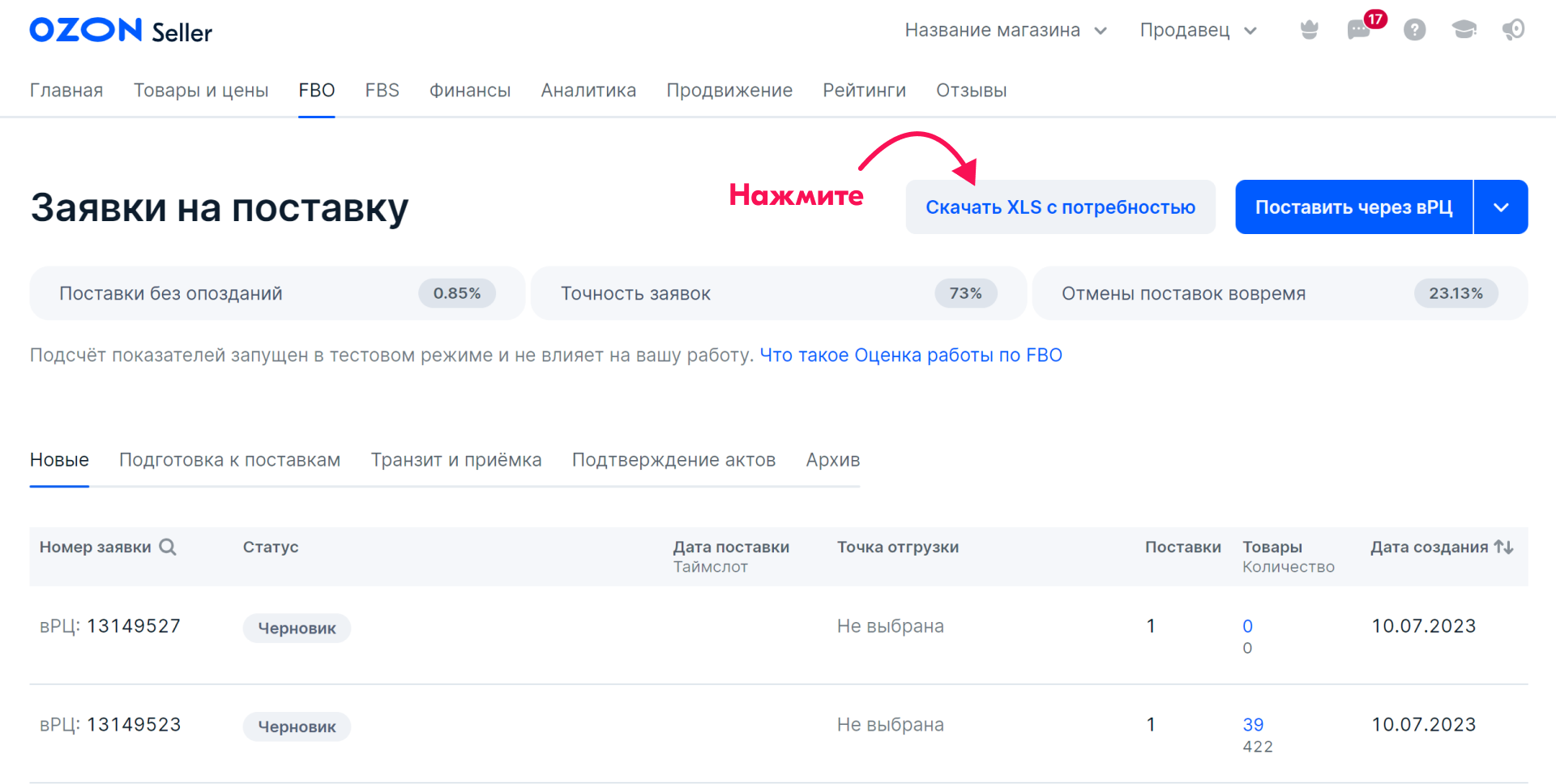
Task: Click Заявки на поставку page heading
Action: pos(220,207)
